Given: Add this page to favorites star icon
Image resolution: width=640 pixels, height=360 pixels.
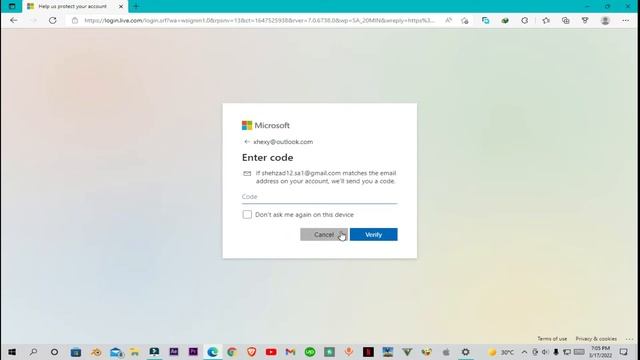Looking at the screenshot, I should pos(464,20).
